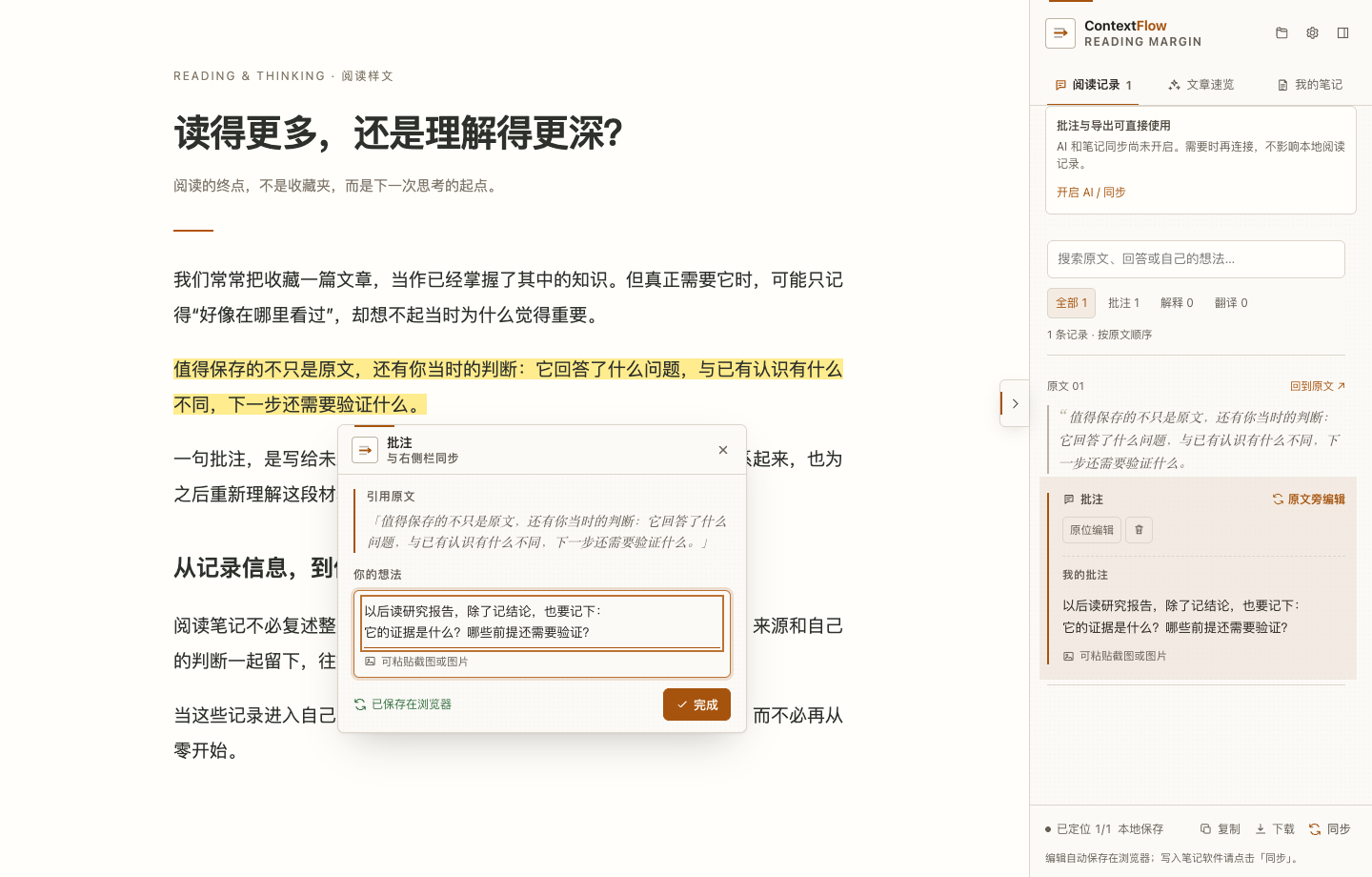Click the 下载 button in the footer
1372x877 pixels.
point(1275,829)
